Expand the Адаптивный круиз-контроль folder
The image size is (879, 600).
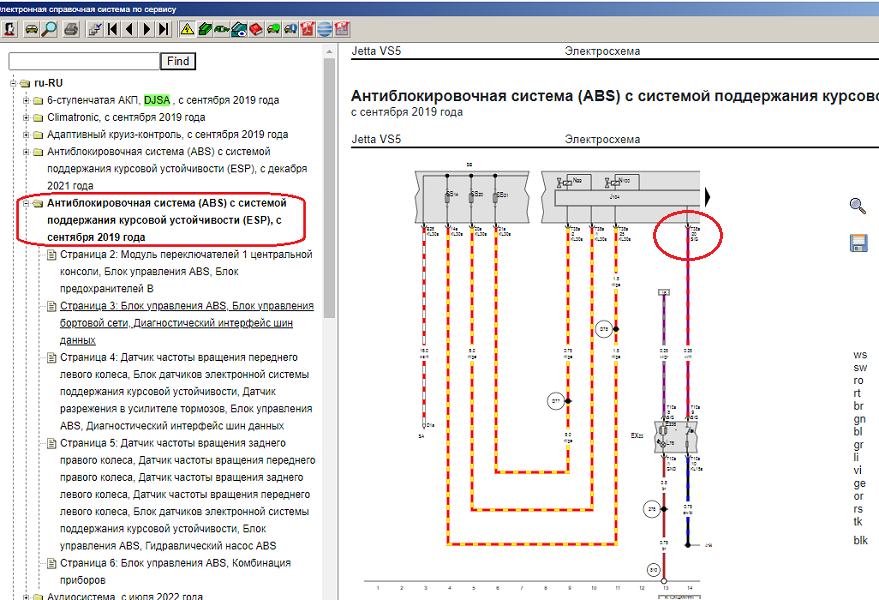point(26,135)
